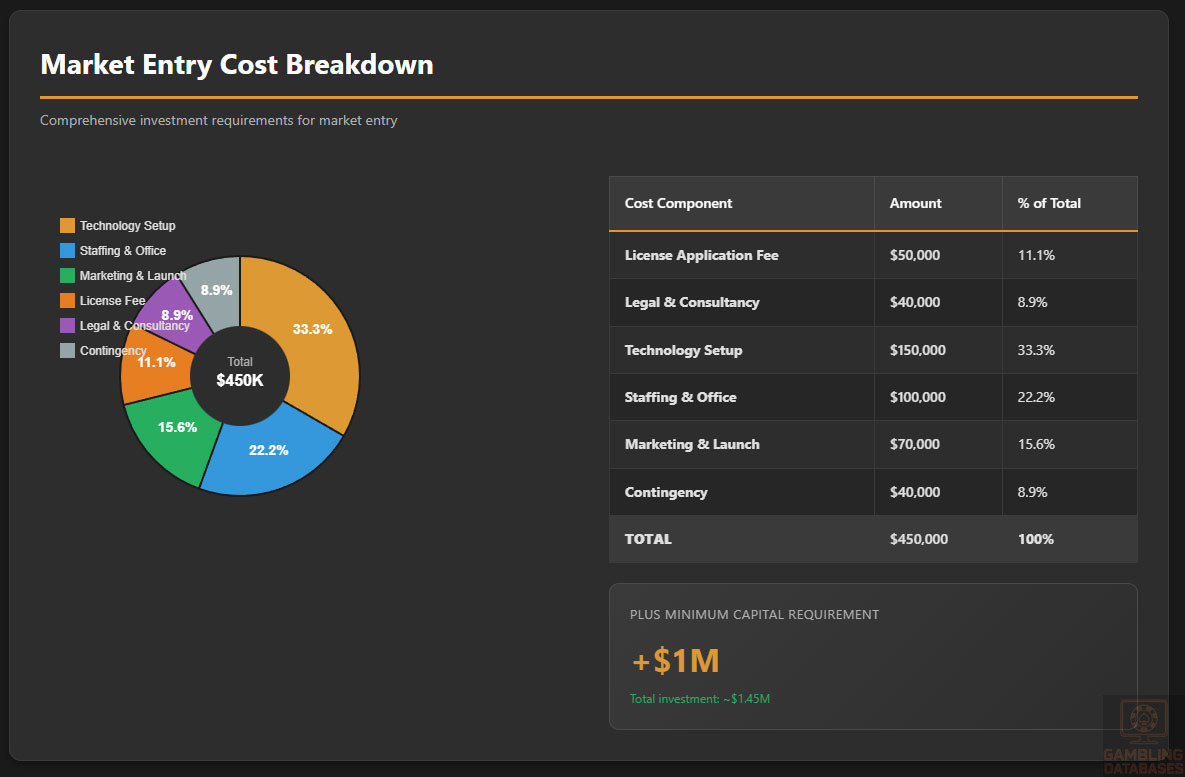Toggle the License Fee legend entry

tap(112, 301)
